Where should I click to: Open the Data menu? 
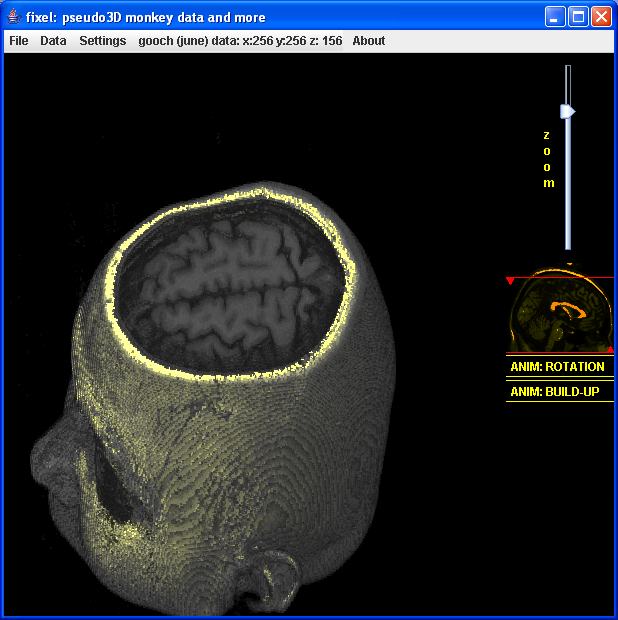point(53,41)
